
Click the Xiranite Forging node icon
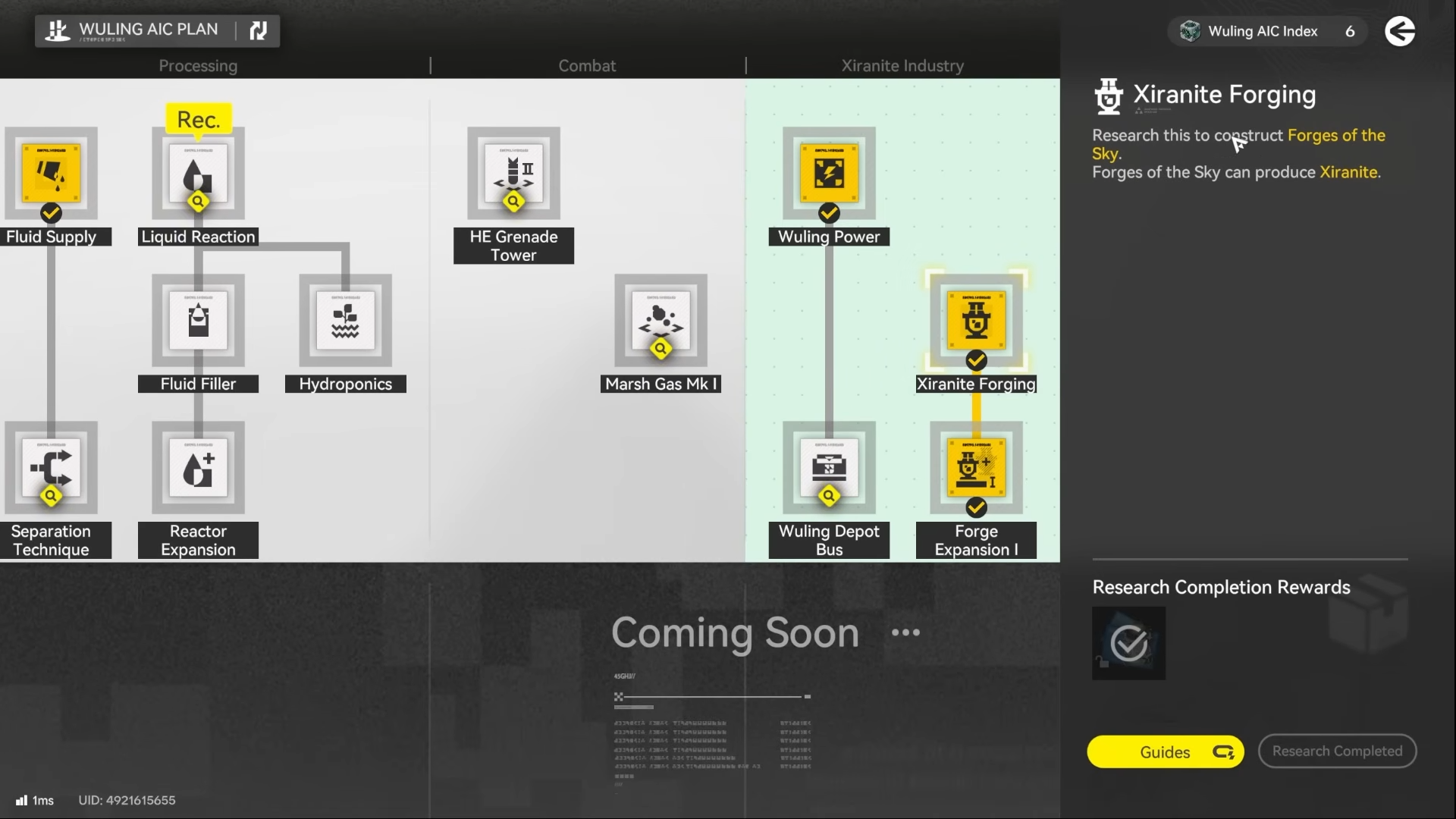click(x=976, y=321)
